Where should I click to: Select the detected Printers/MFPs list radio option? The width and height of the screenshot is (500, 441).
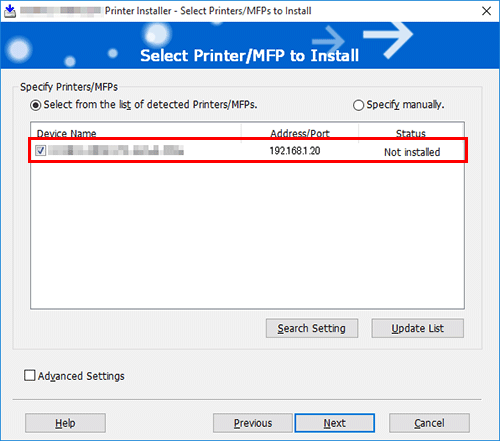(x=35, y=105)
